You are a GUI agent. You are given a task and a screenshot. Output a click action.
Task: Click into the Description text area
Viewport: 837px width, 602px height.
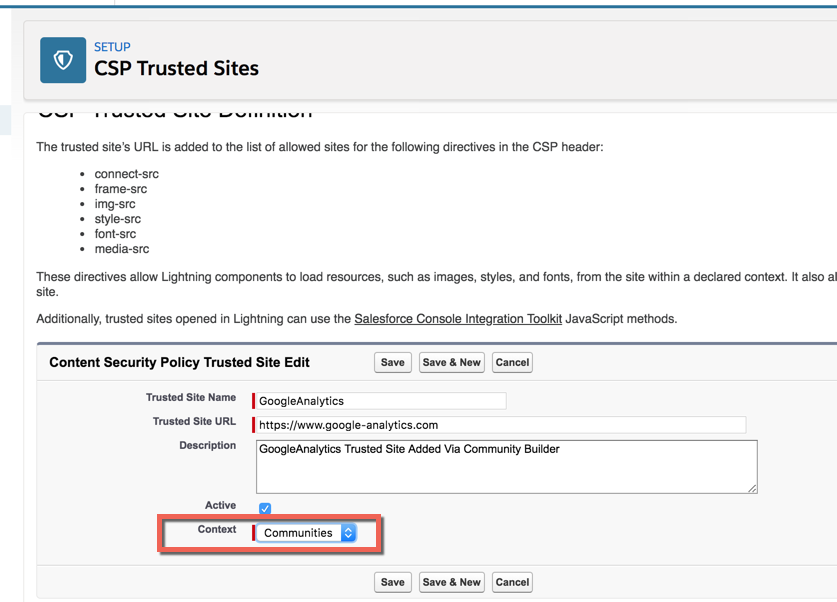(507, 466)
